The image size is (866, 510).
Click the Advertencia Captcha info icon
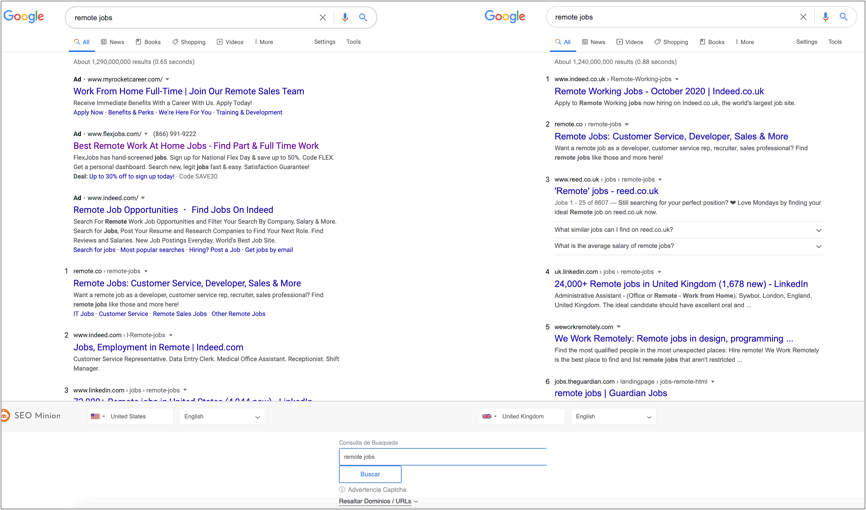(x=342, y=490)
